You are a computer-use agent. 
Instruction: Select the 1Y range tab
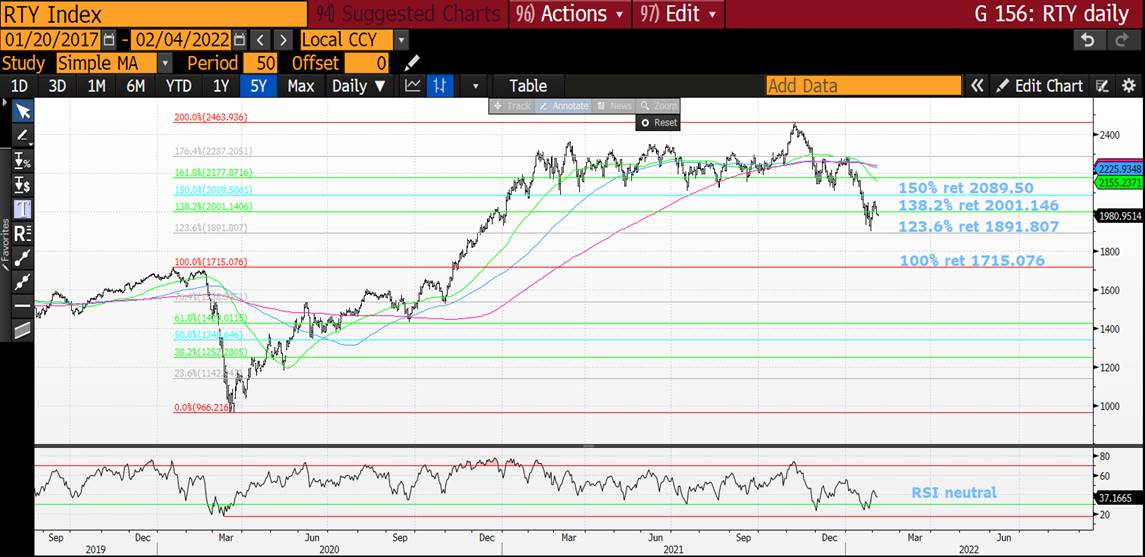[x=221, y=86]
